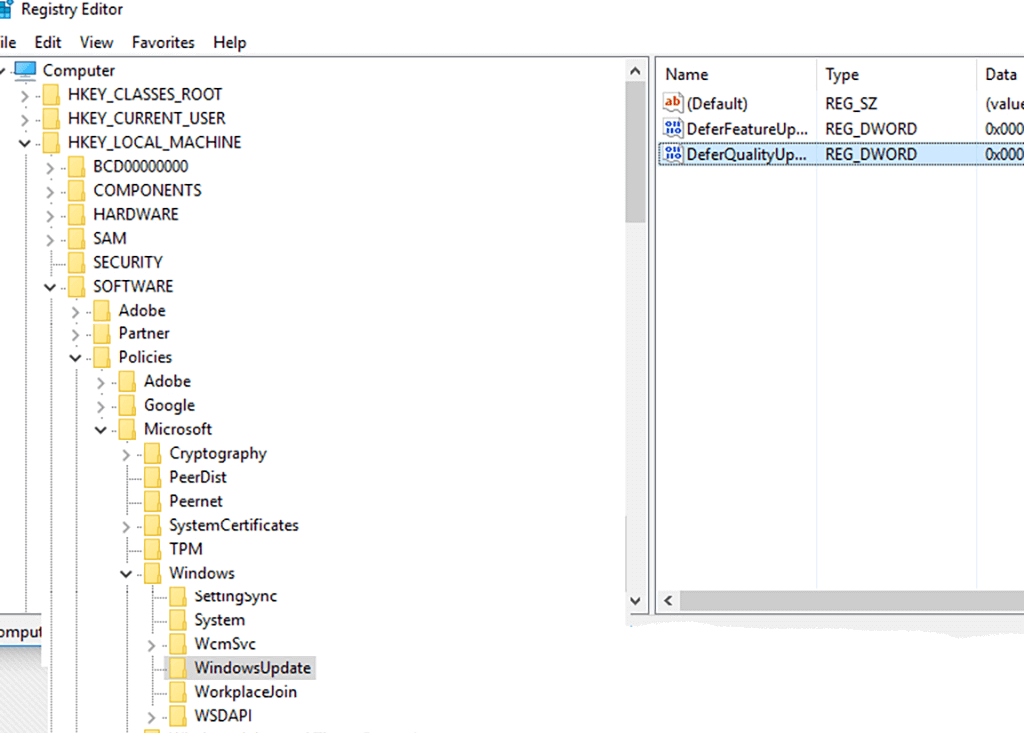
Task: Click the HKEY_CLASSES_ROOT folder icon
Action: (51, 95)
